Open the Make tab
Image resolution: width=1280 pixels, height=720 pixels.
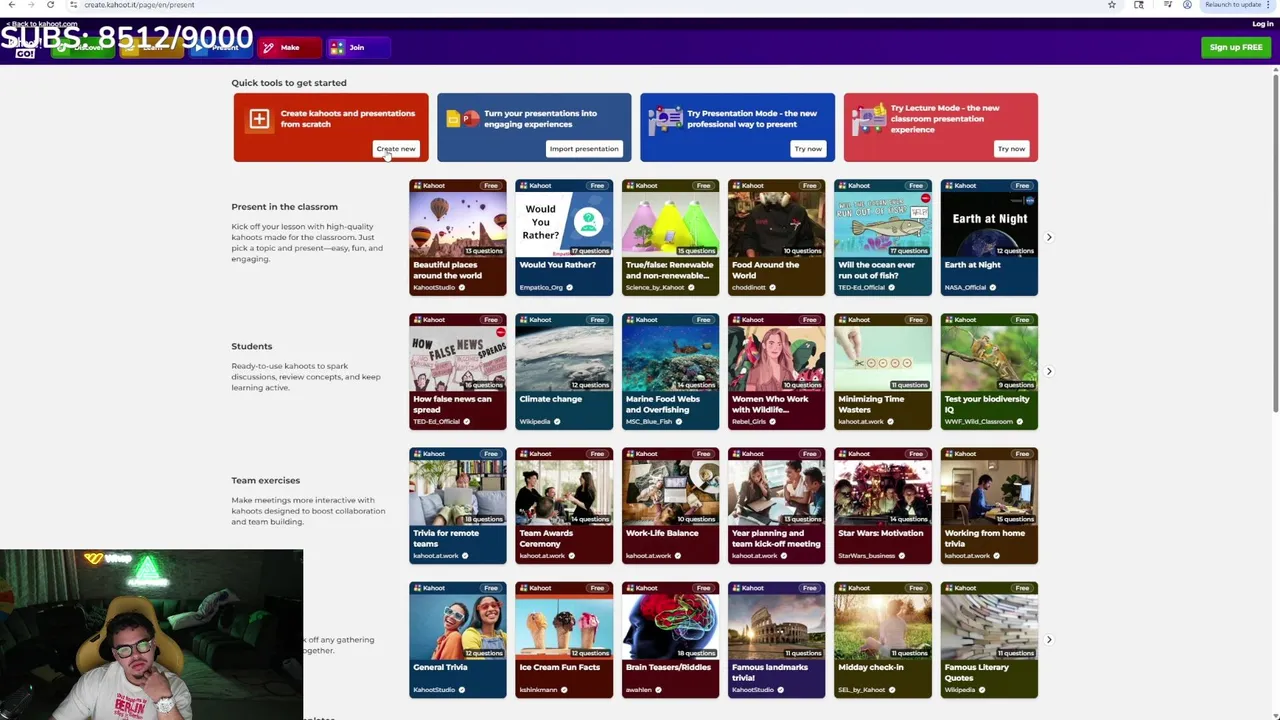click(x=288, y=47)
